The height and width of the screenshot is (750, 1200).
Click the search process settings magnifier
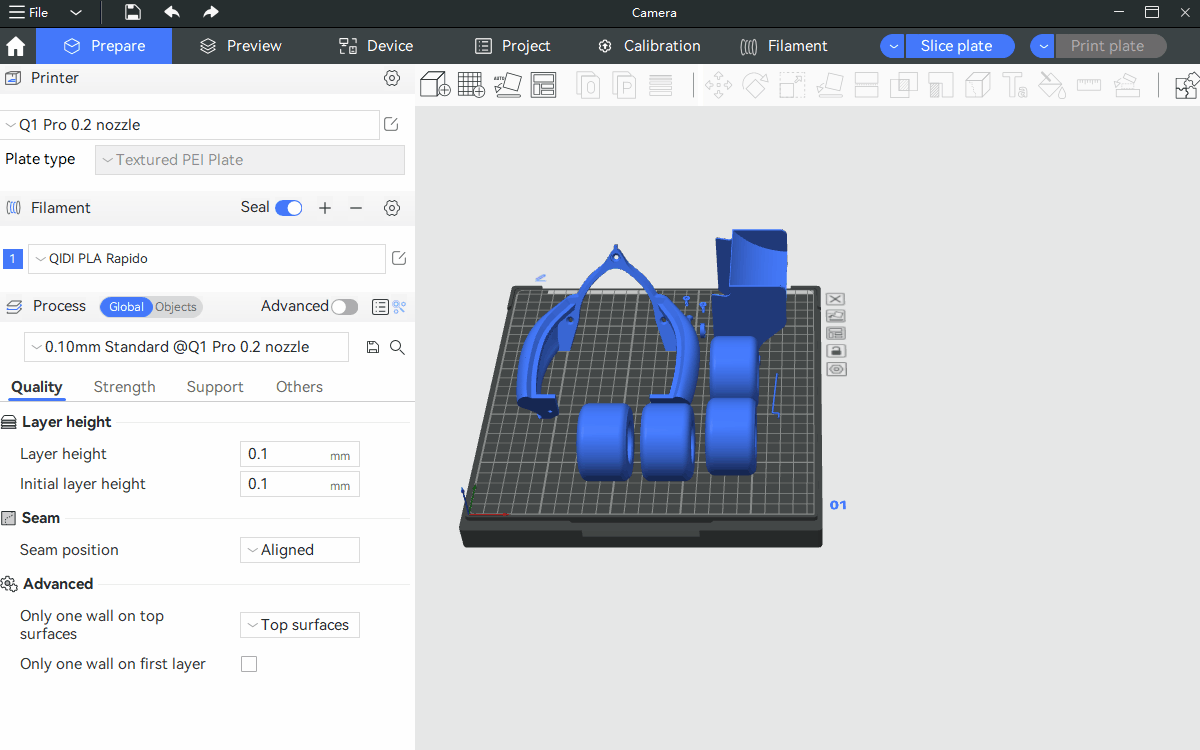pyautogui.click(x=397, y=347)
